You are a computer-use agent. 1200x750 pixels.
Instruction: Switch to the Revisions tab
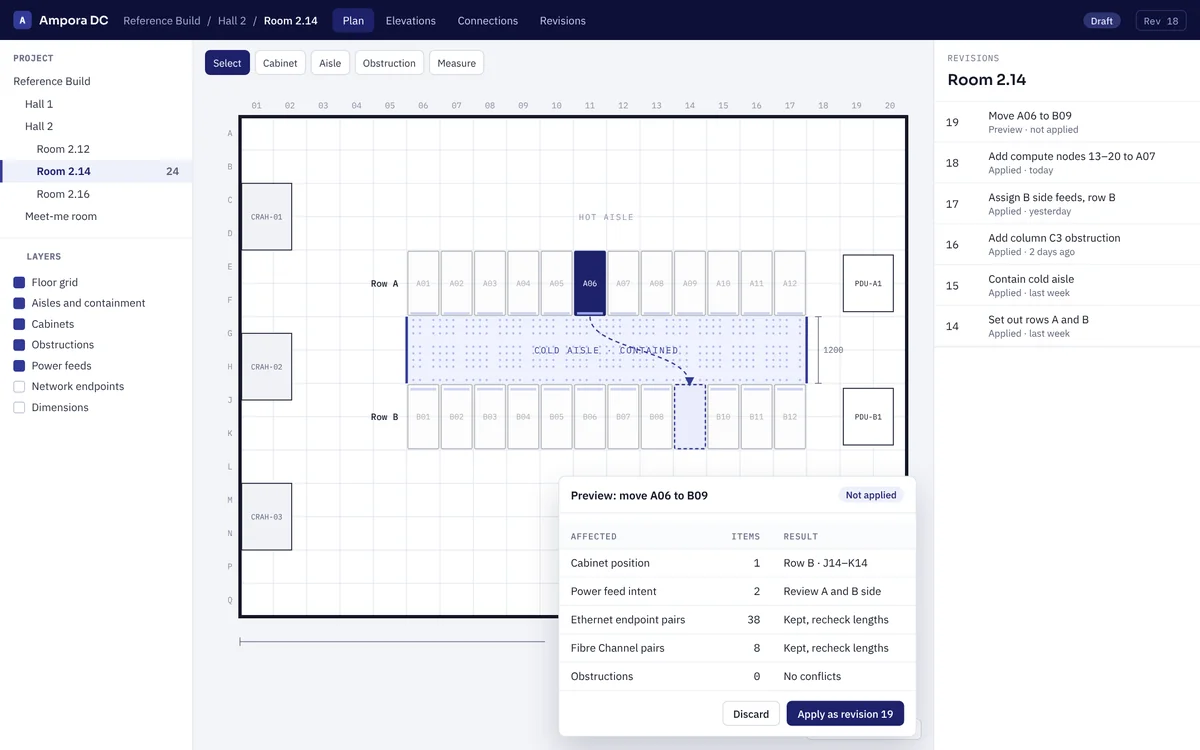pyautogui.click(x=563, y=20)
